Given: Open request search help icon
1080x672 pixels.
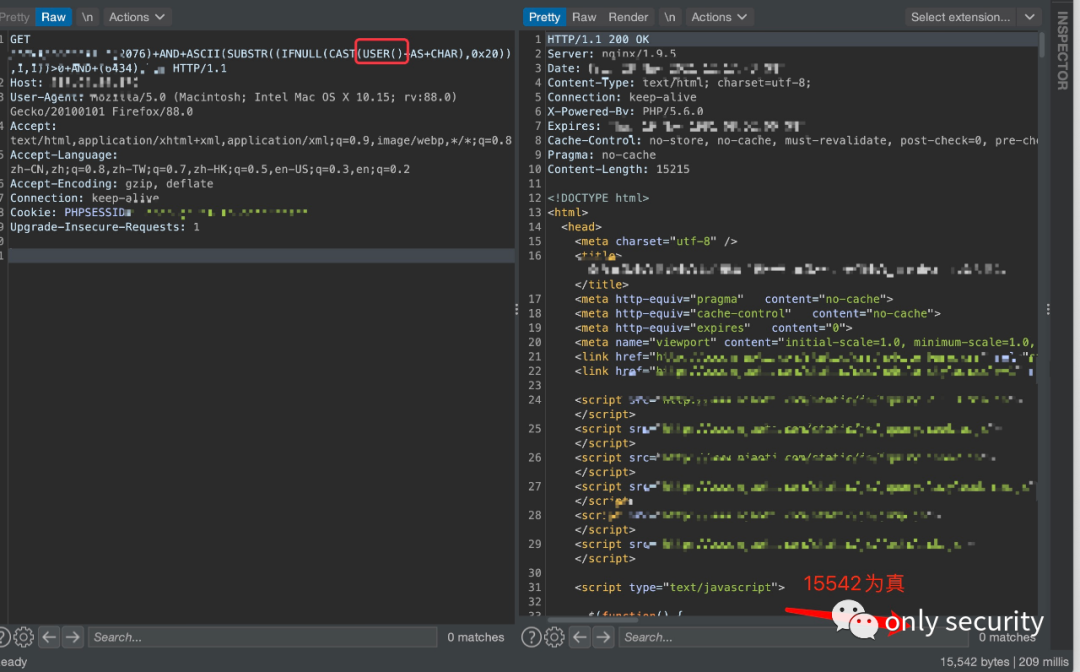Looking at the screenshot, I should coord(3,638).
